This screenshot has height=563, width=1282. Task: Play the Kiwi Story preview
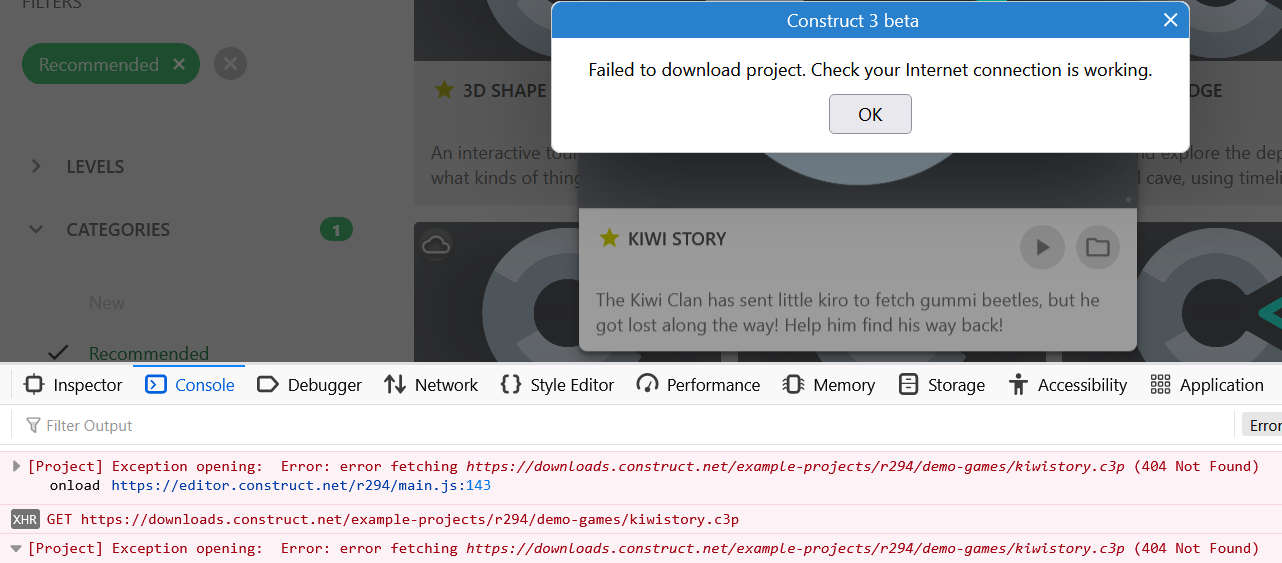1042,247
